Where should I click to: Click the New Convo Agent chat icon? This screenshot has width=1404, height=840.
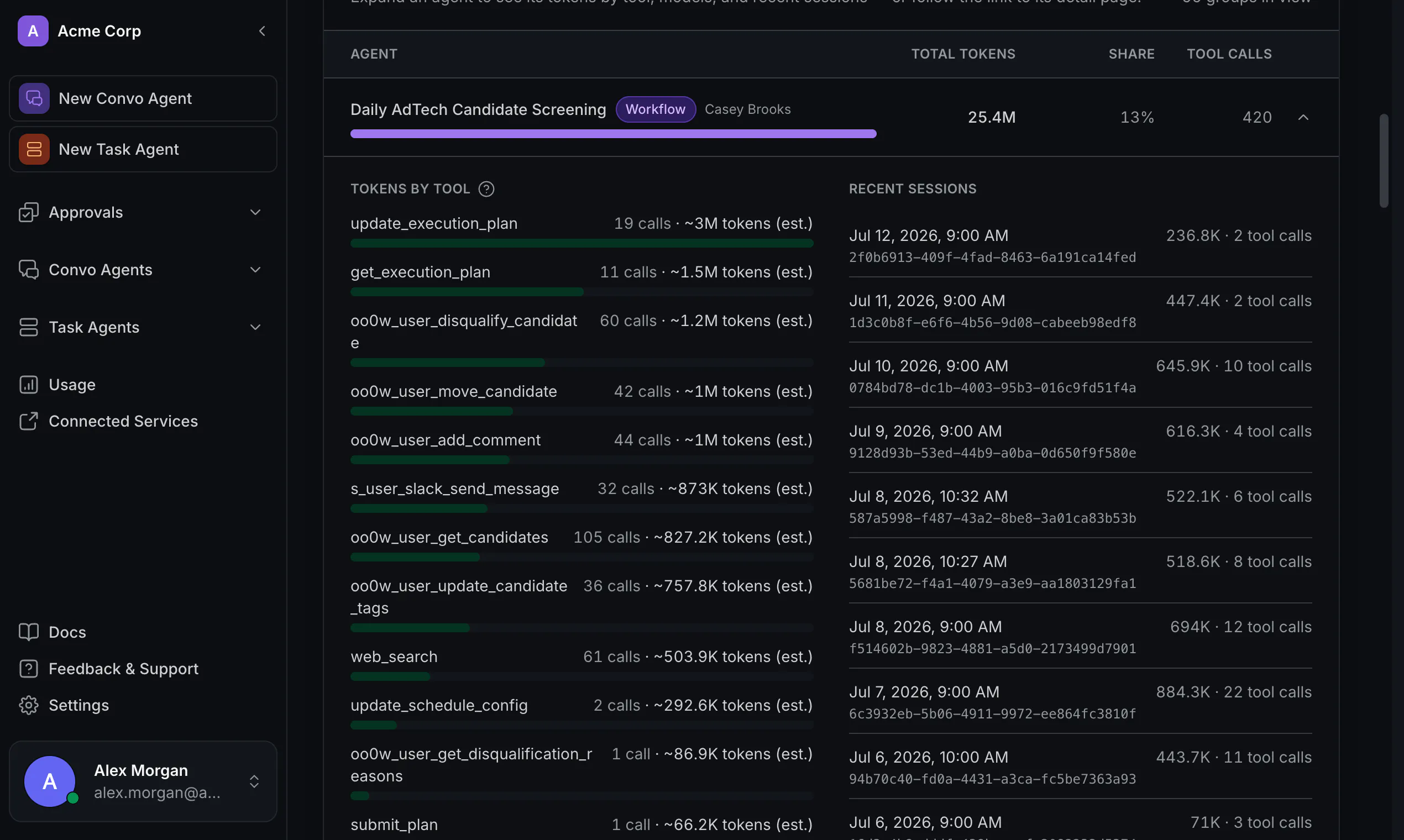(34, 98)
